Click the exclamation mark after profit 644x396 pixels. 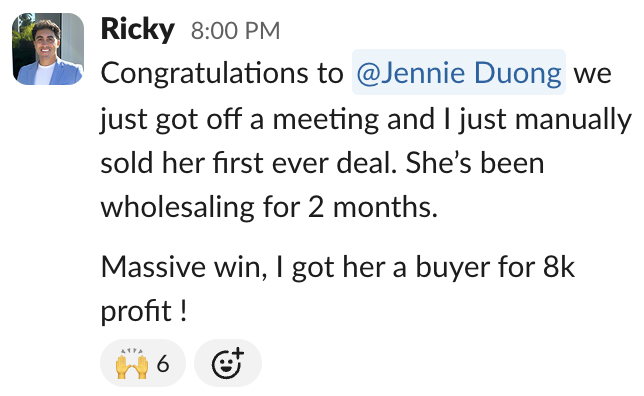point(183,310)
